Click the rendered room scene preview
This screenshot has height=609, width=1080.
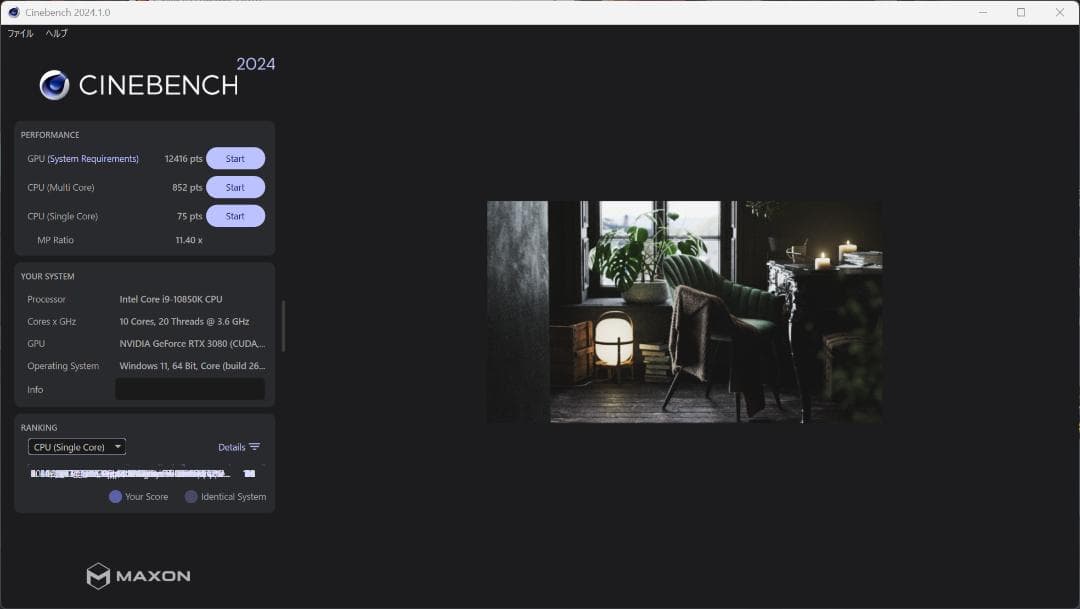(x=685, y=311)
